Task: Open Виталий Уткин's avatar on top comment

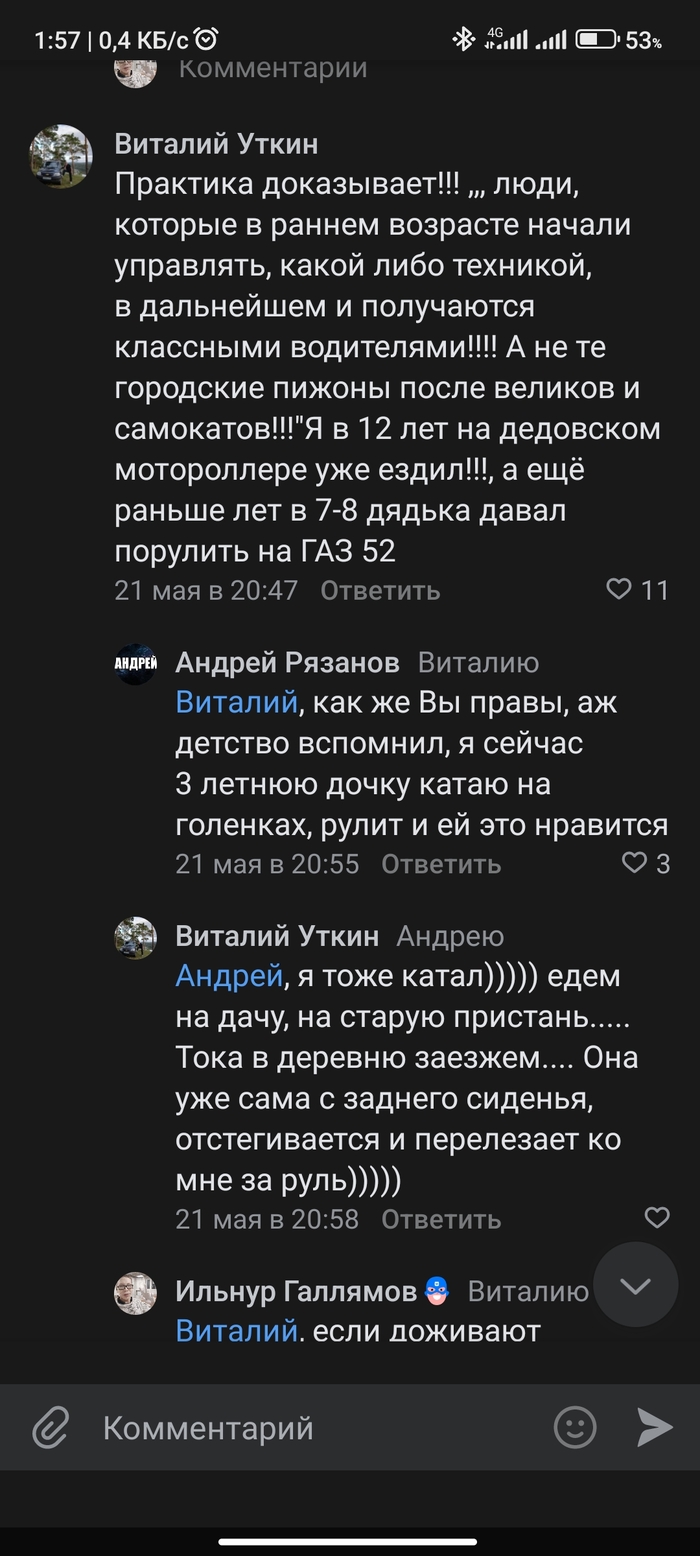Action: (61, 156)
